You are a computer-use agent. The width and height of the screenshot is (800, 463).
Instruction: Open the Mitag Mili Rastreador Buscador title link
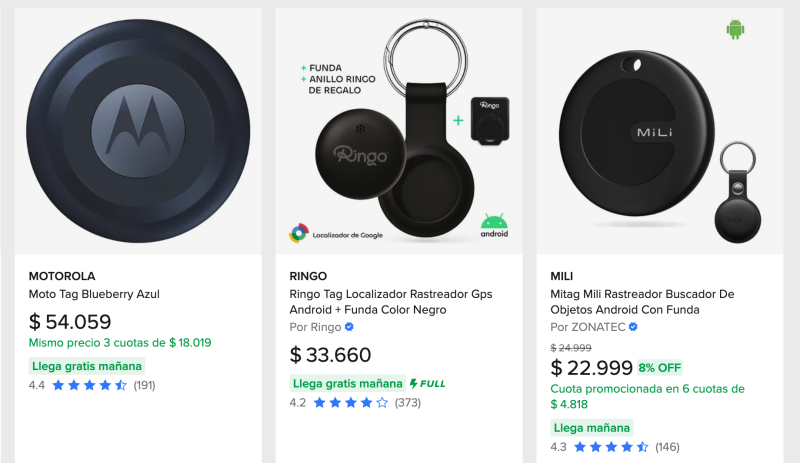642,294
